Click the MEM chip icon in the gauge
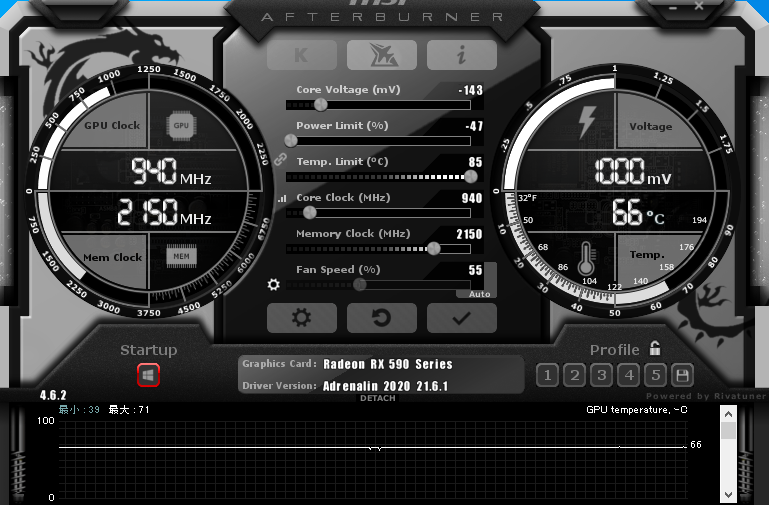 pos(181,256)
